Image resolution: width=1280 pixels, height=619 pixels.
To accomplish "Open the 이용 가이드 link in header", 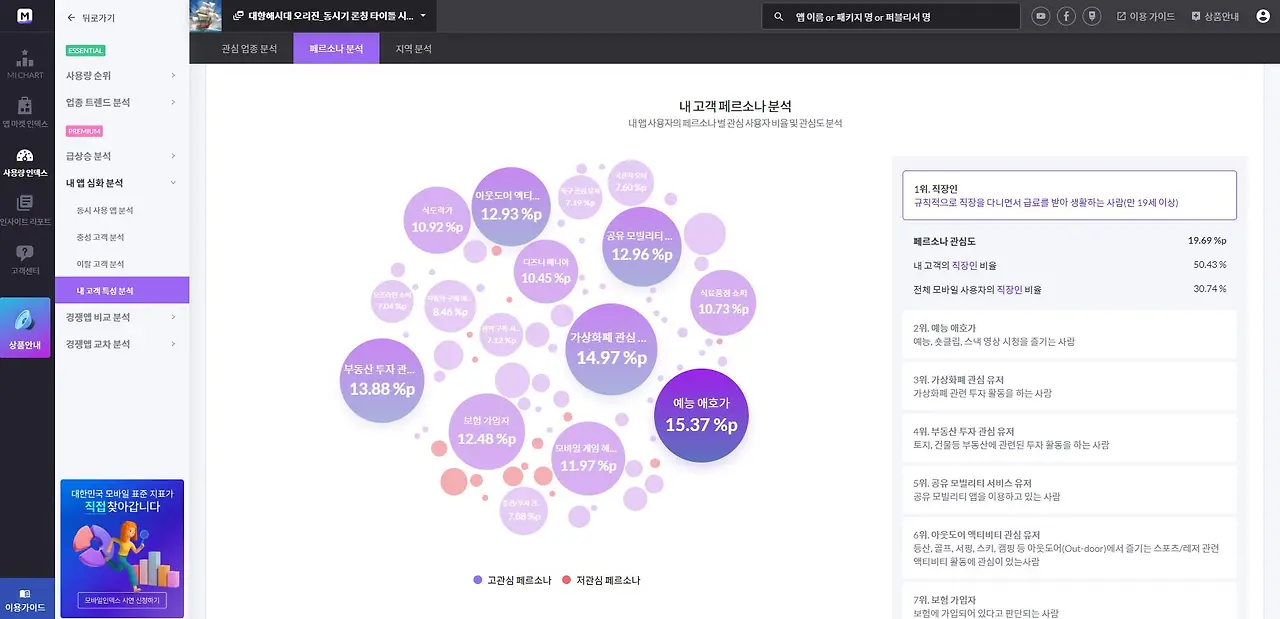I will (1145, 17).
